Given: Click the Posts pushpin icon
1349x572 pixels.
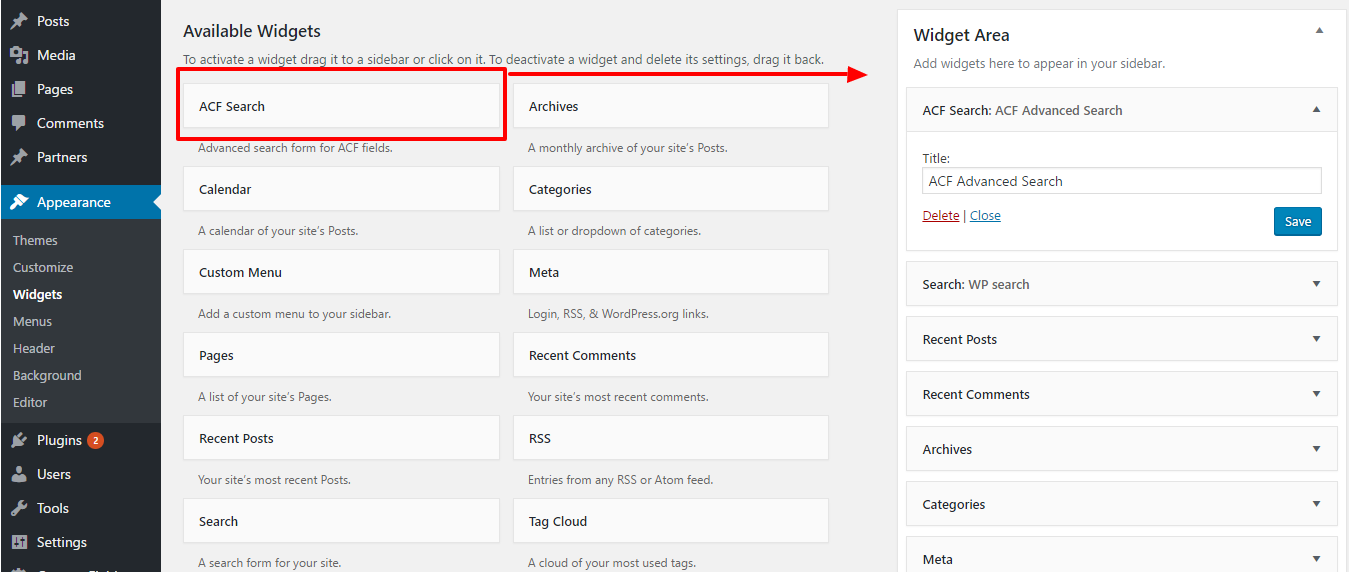Looking at the screenshot, I should (19, 21).
